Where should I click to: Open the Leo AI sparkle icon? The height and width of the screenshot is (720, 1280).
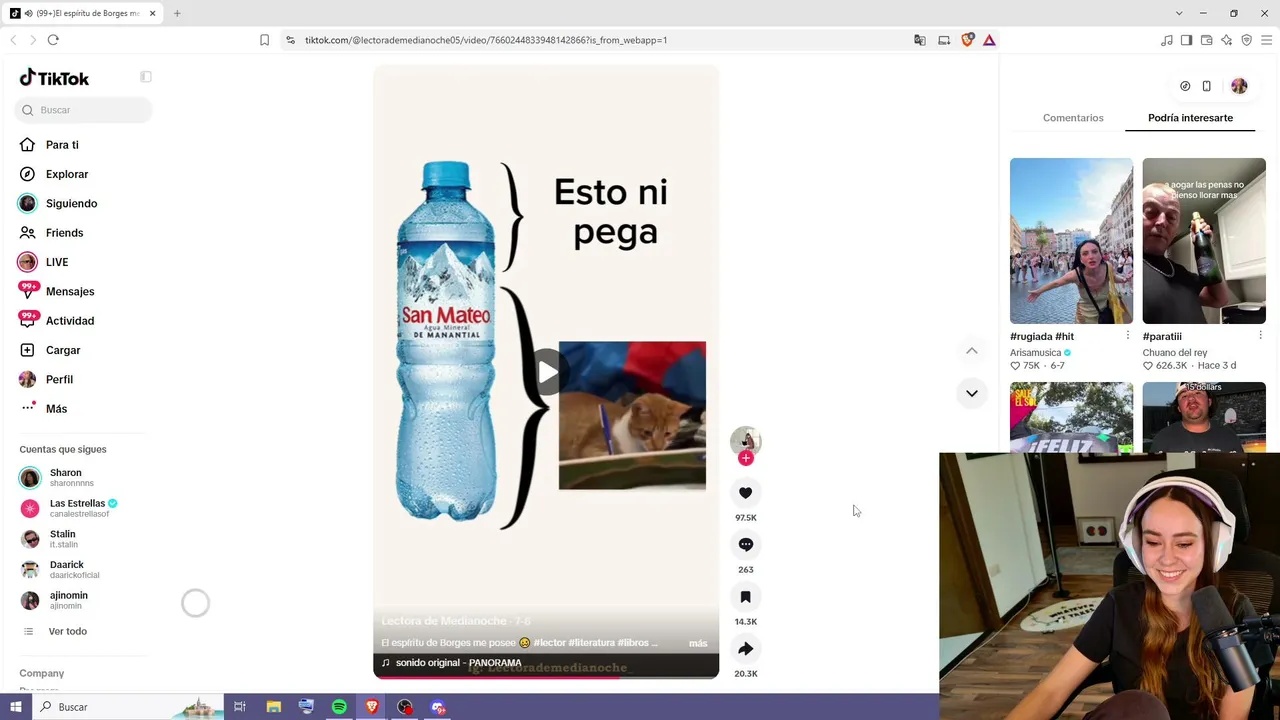coord(1227,40)
